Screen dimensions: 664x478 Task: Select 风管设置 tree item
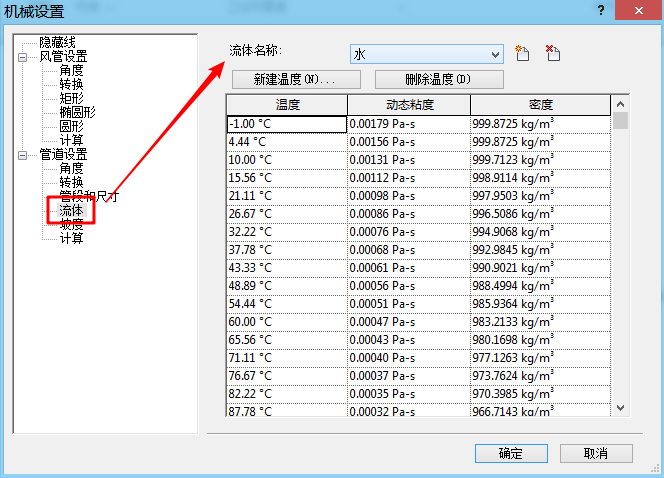63,56
